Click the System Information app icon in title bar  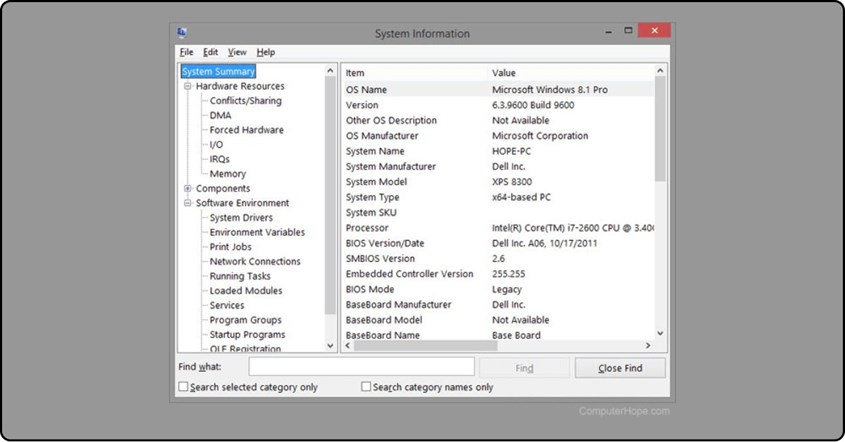coord(182,33)
